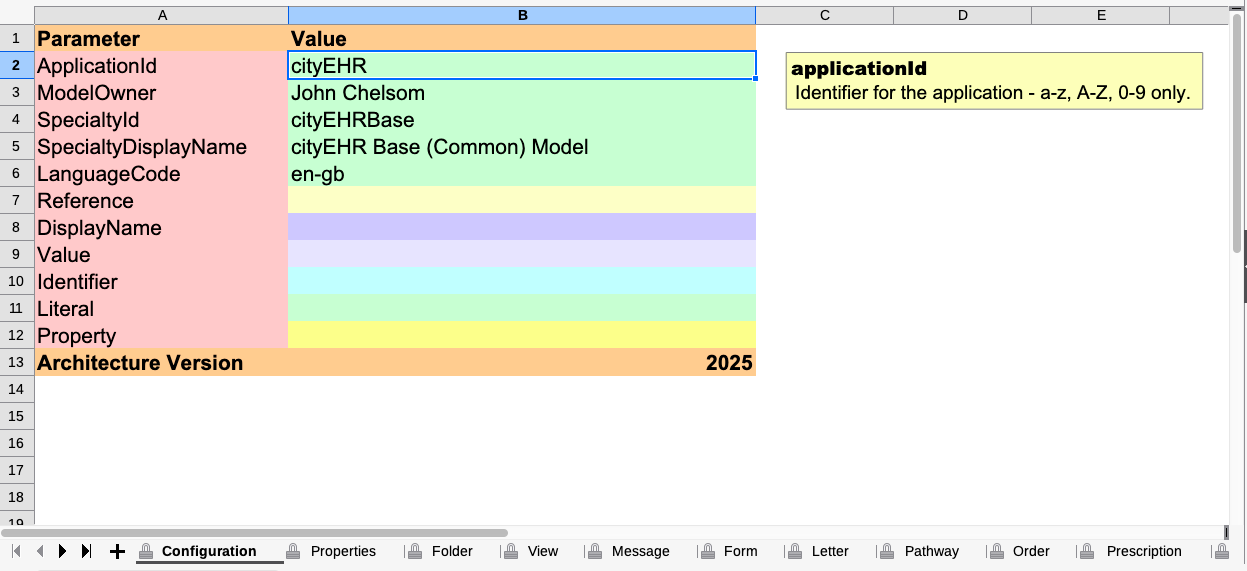Select the LanguageCode label cell
The image size is (1247, 571).
tap(162, 174)
